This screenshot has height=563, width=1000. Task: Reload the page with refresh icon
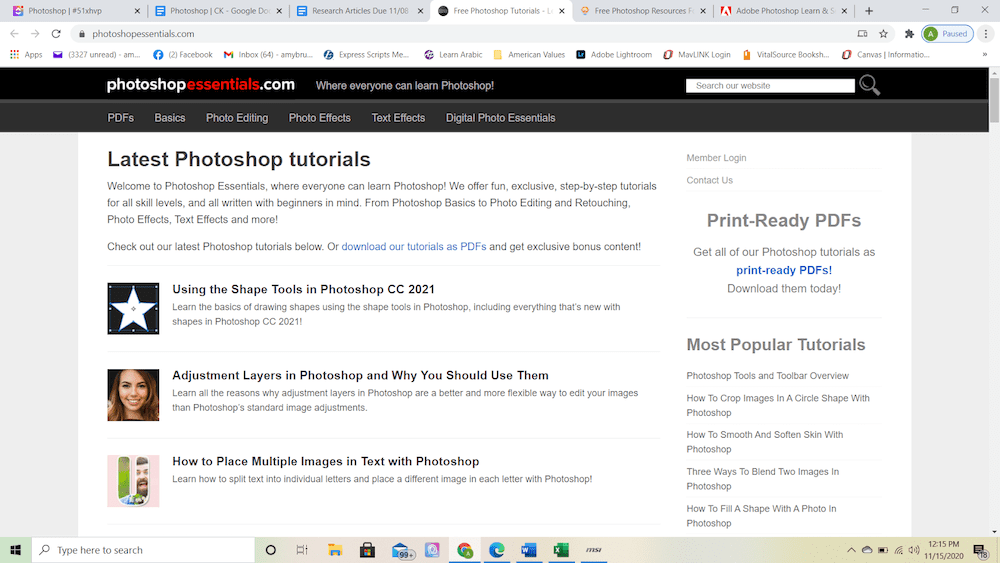(56, 34)
